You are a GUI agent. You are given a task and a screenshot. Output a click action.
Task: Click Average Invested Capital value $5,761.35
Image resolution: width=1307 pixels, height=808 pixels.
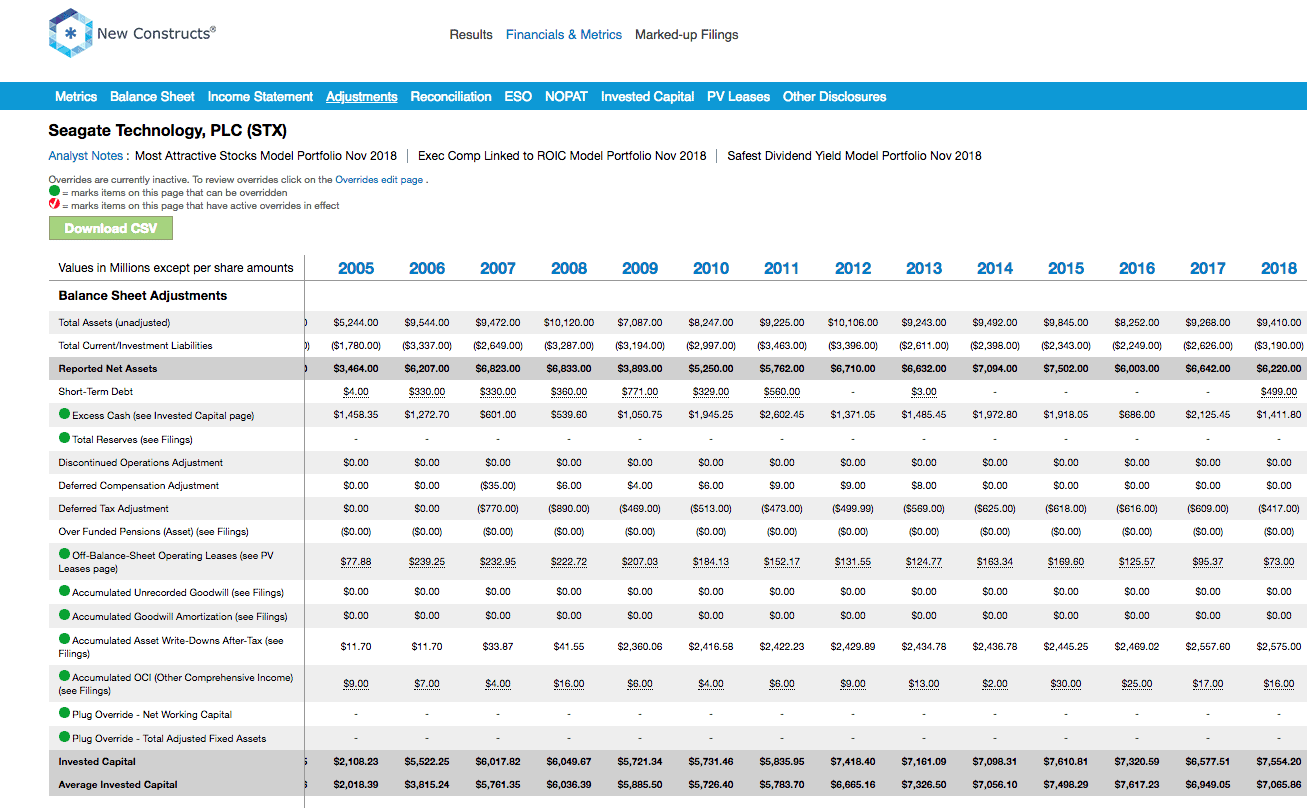pos(498,785)
